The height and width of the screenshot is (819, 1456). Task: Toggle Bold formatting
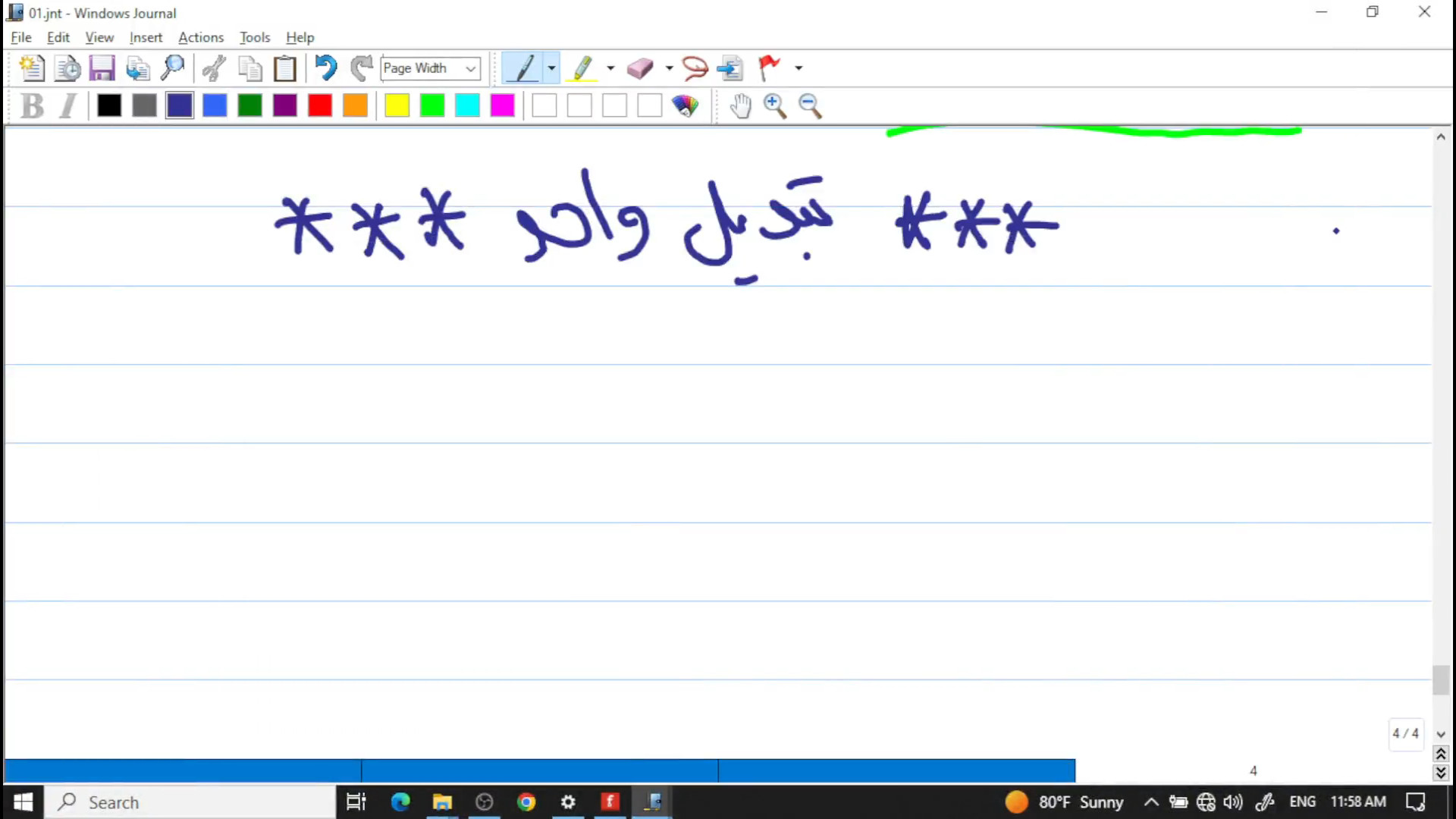(32, 105)
